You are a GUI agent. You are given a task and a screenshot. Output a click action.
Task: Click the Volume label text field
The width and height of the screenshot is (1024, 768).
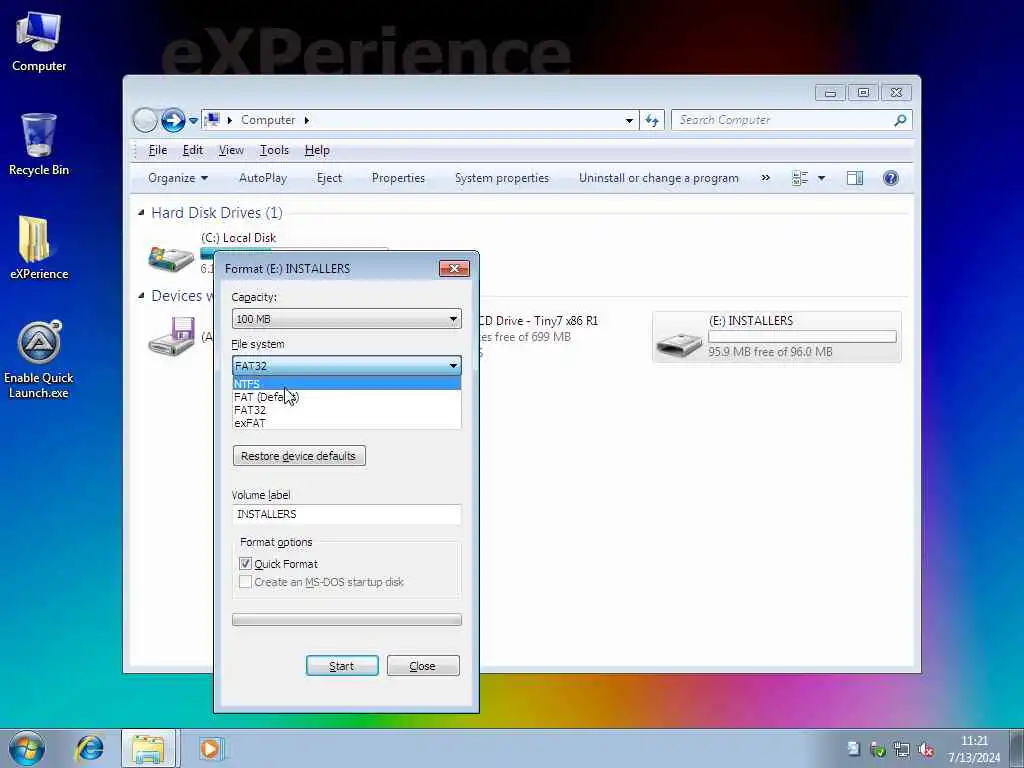coord(347,514)
